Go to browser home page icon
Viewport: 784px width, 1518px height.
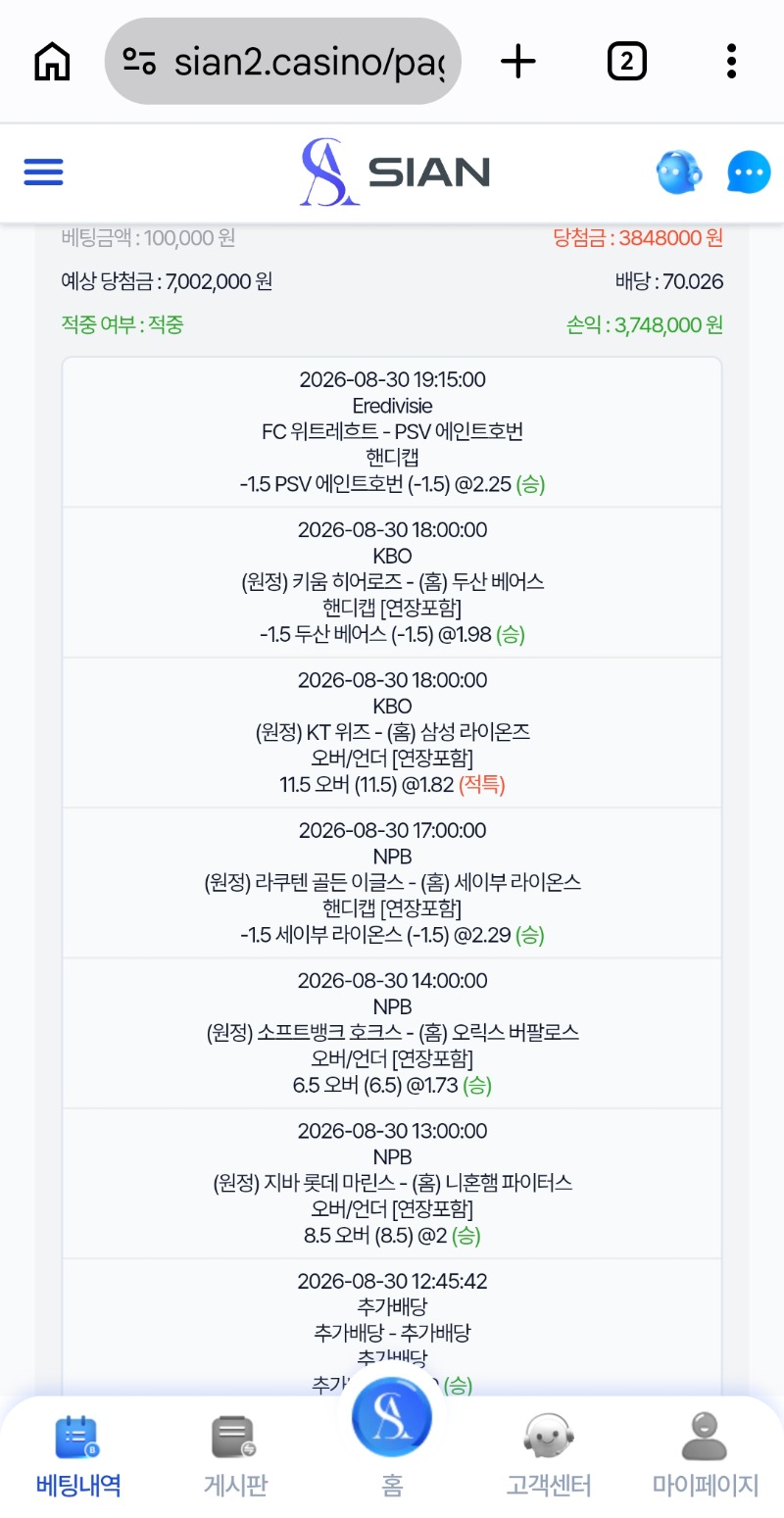tap(52, 62)
